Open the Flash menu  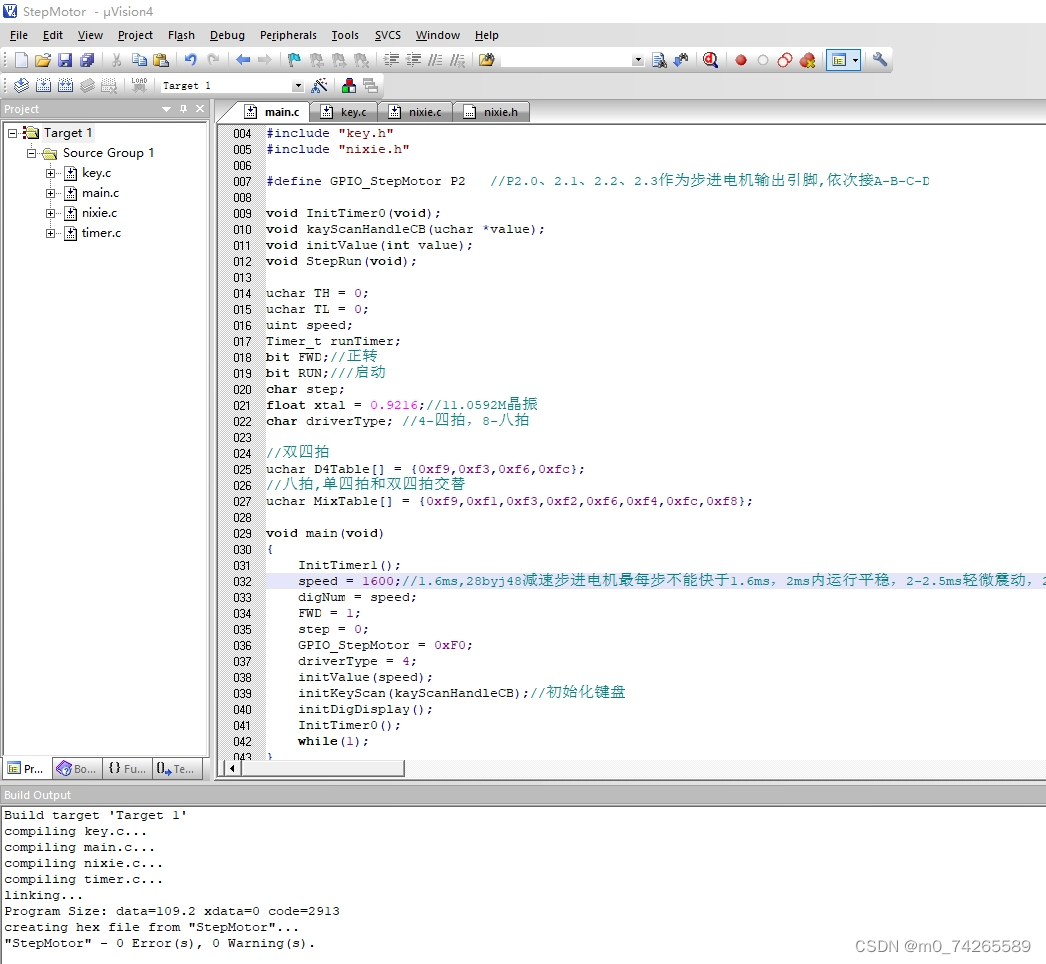point(181,35)
